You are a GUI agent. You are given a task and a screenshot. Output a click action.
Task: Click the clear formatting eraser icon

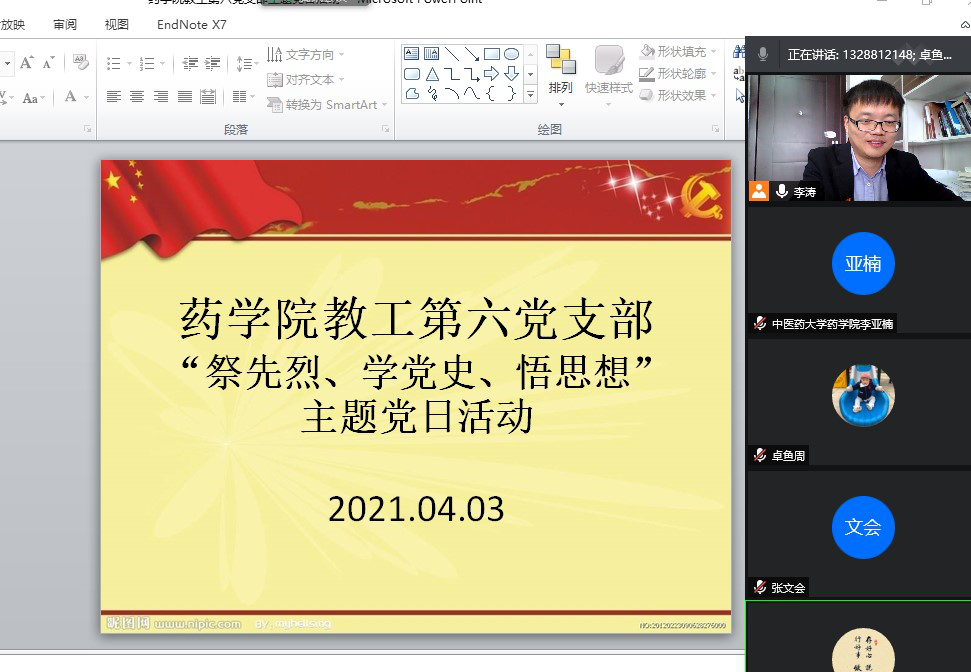(x=81, y=63)
